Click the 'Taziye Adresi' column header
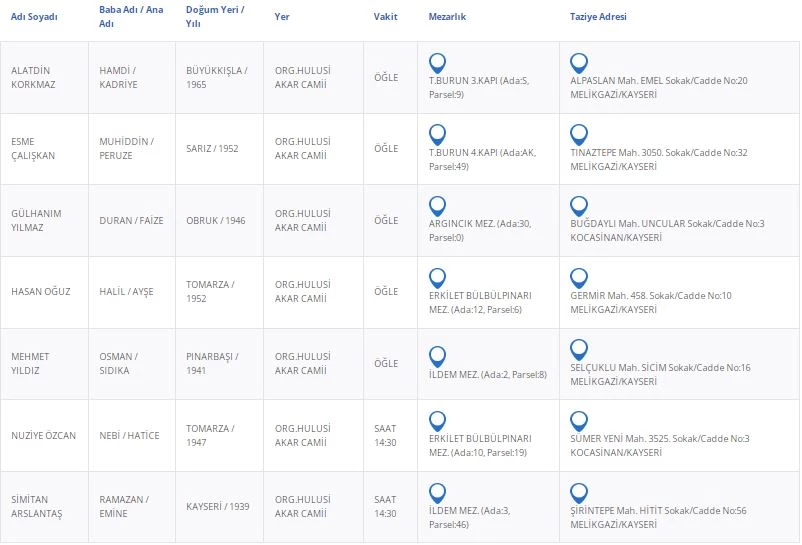This screenshot has height=545, width=802. (598, 17)
